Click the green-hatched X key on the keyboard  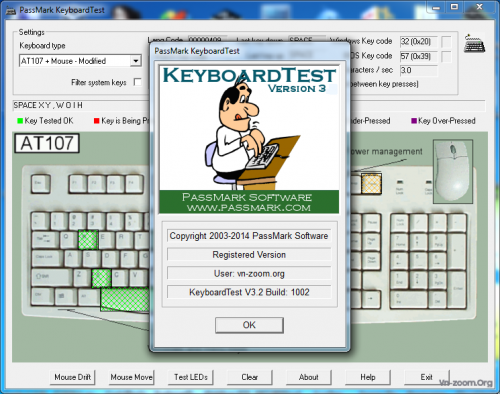coord(102,278)
